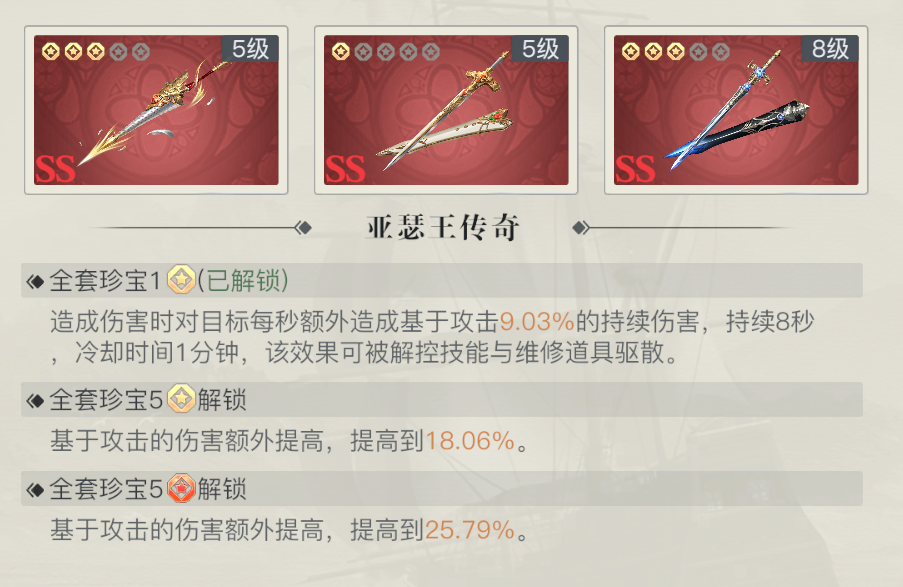This screenshot has height=587, width=903.
Task: Click the single gold star on middle card
Action: coord(341,52)
